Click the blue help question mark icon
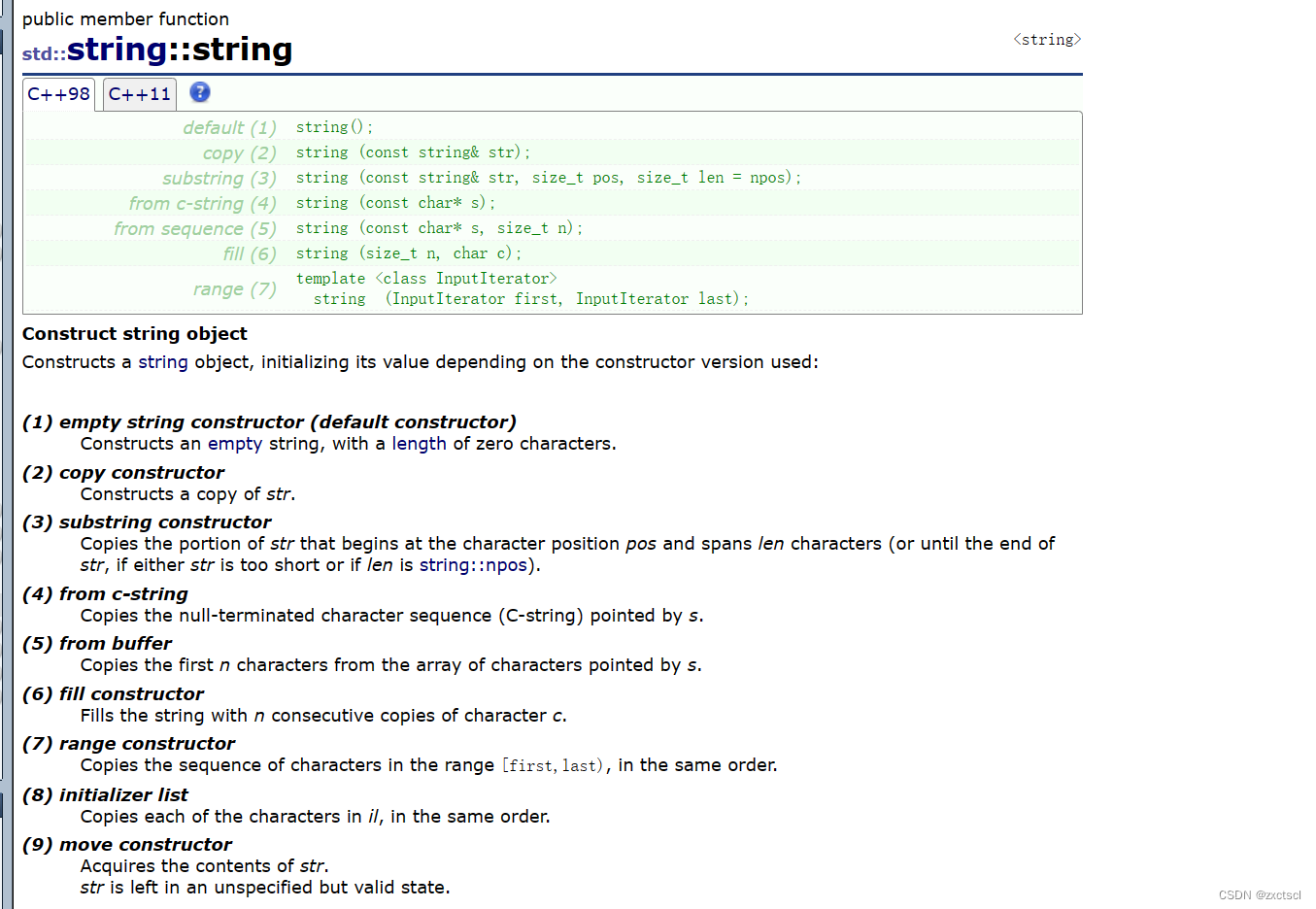Image resolution: width=1316 pixels, height=909 pixels. pyautogui.click(x=200, y=92)
